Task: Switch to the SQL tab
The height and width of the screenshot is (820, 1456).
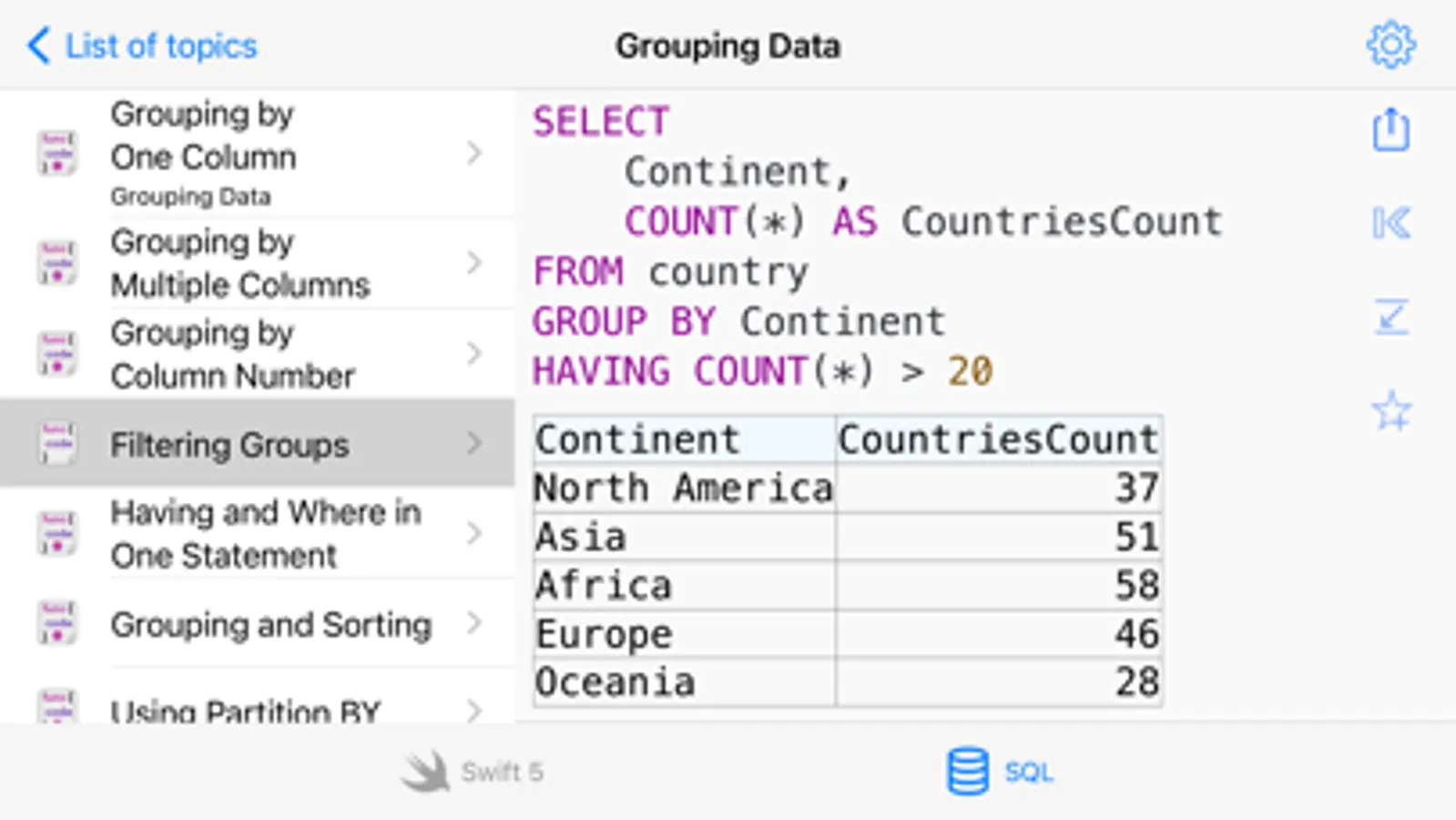Action: 1028,772
